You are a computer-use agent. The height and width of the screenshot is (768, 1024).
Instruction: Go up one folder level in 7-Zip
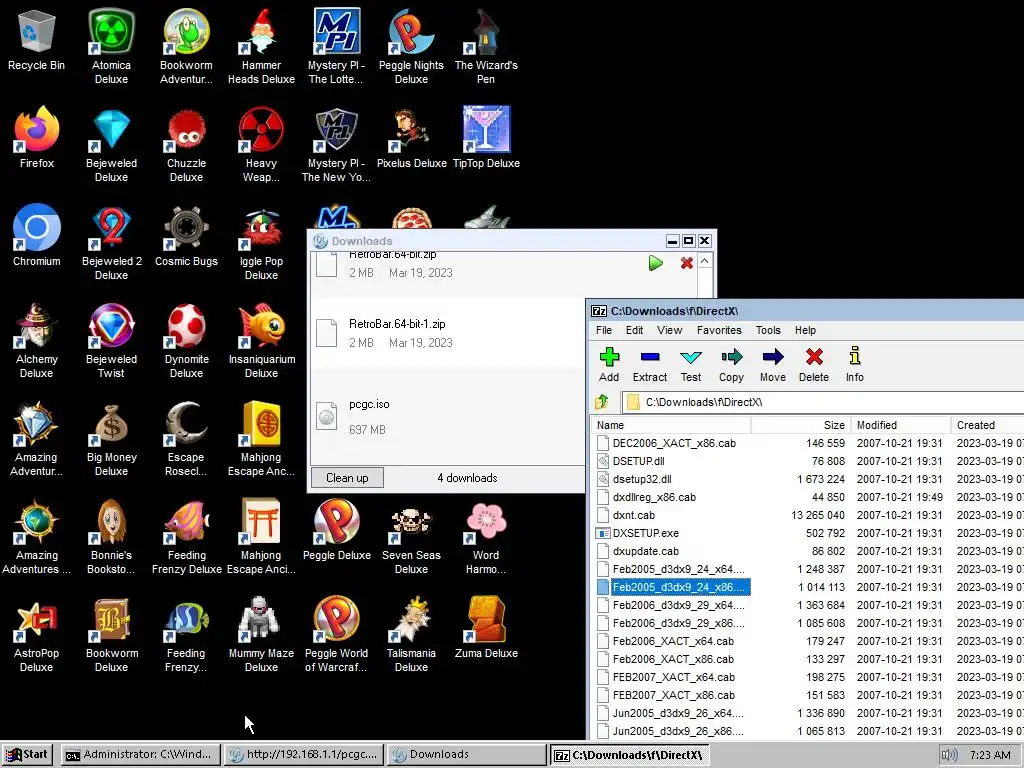(602, 402)
